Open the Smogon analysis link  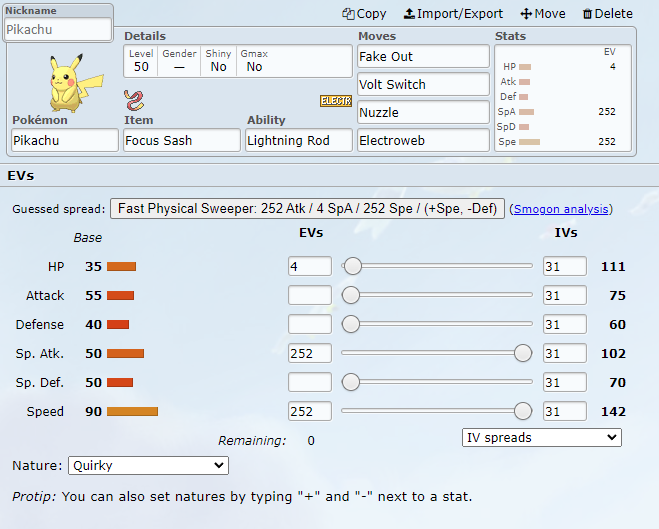coord(560,210)
